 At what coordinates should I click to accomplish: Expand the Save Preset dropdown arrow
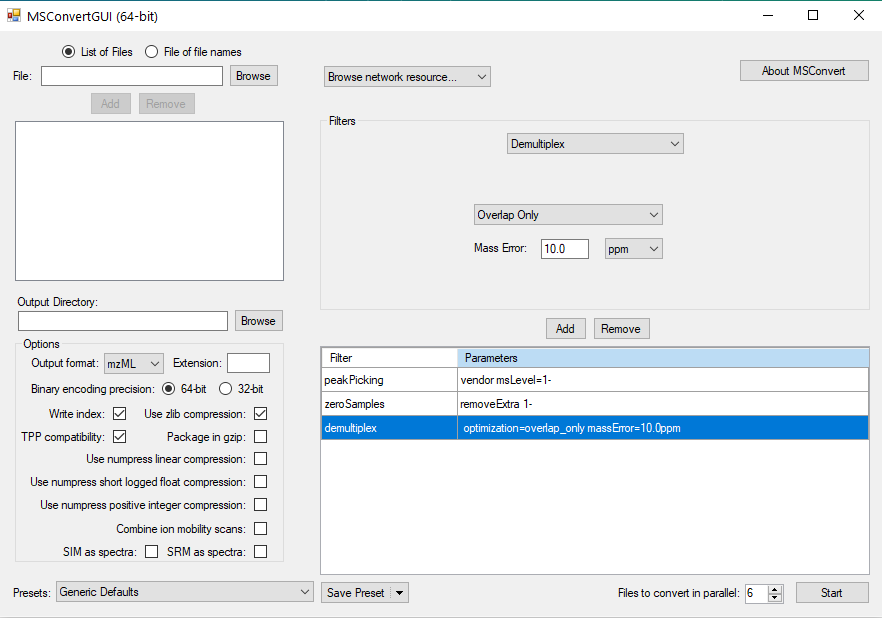coord(398,592)
